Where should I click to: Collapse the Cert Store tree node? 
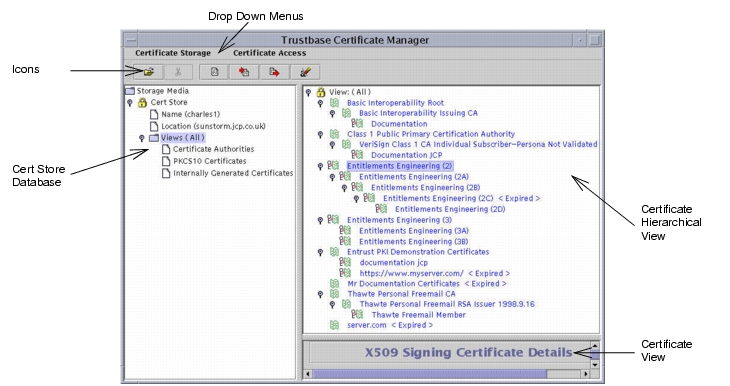point(130,103)
